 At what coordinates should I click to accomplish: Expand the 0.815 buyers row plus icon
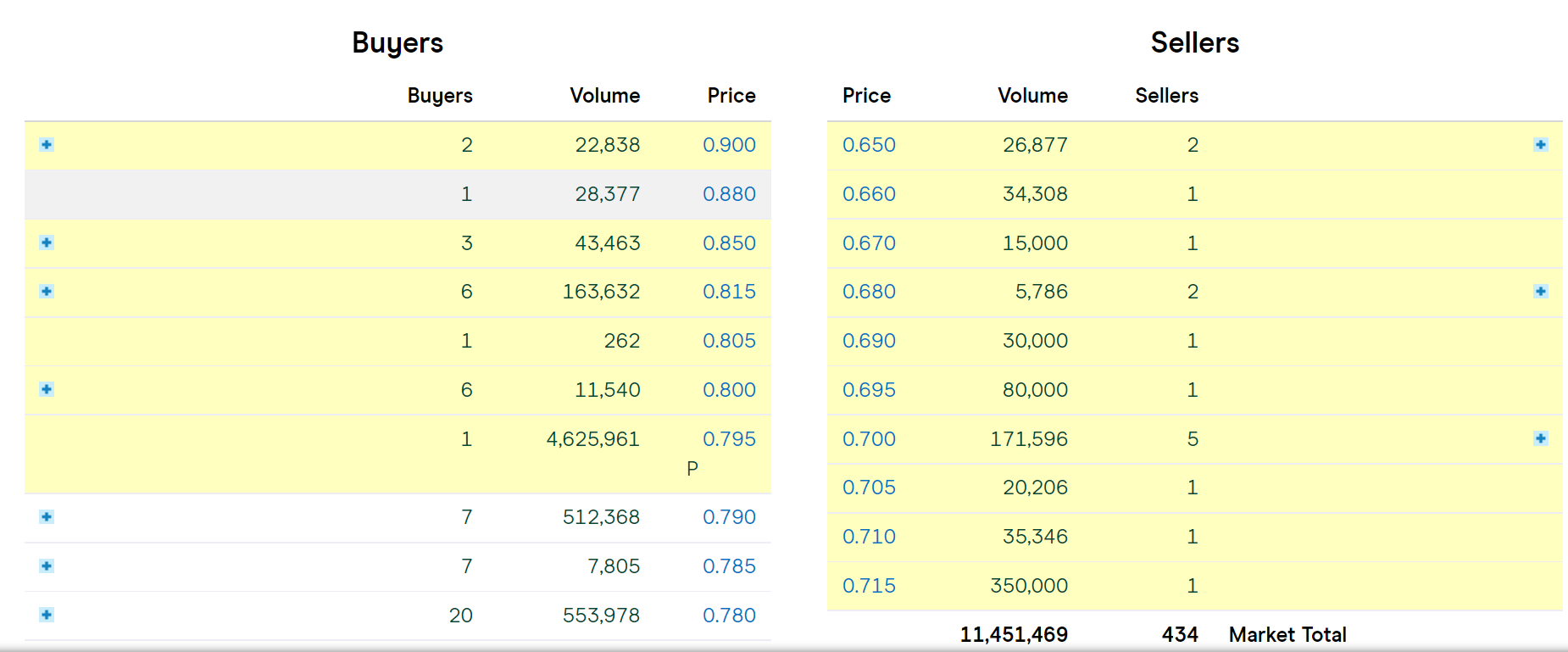tap(47, 292)
